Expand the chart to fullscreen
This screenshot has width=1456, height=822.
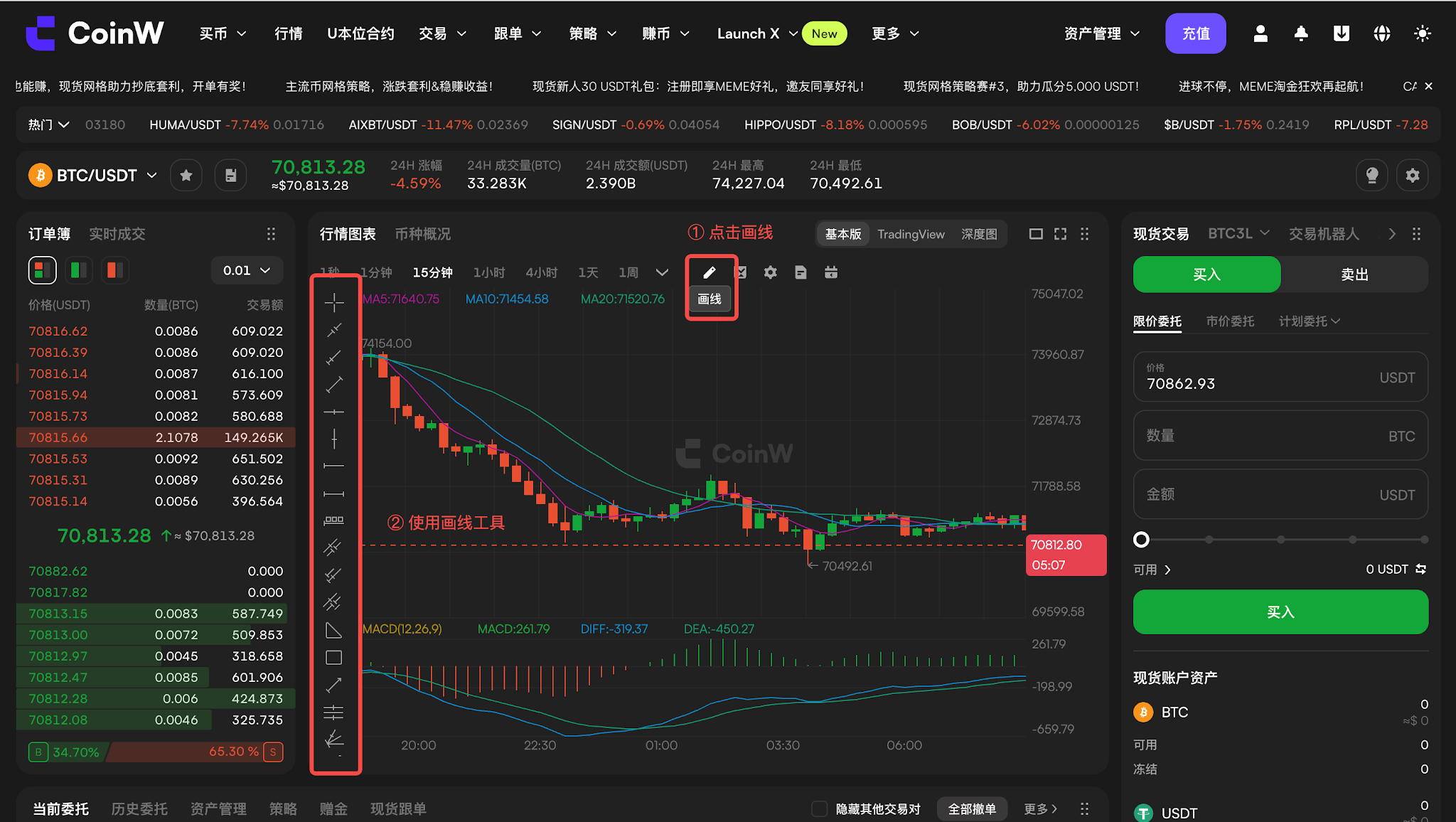coord(1060,234)
